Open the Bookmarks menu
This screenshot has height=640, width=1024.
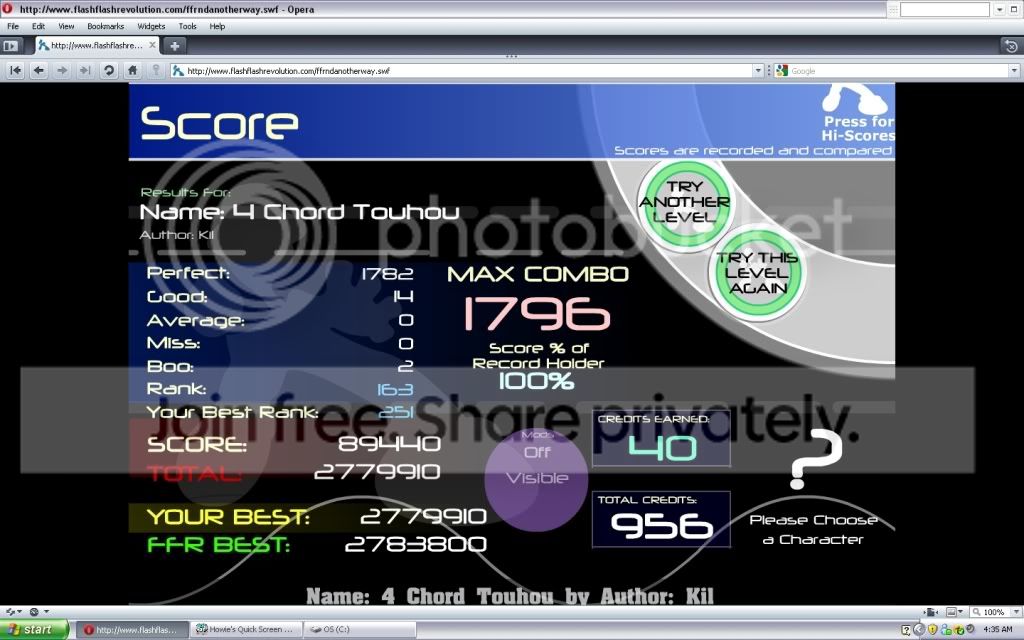pyautogui.click(x=105, y=26)
